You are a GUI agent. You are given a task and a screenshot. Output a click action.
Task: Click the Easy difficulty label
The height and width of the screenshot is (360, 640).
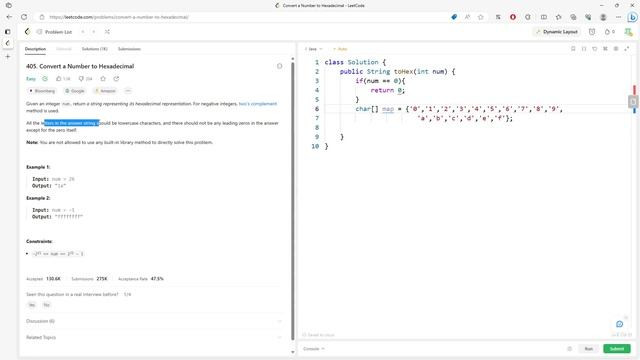pos(31,79)
